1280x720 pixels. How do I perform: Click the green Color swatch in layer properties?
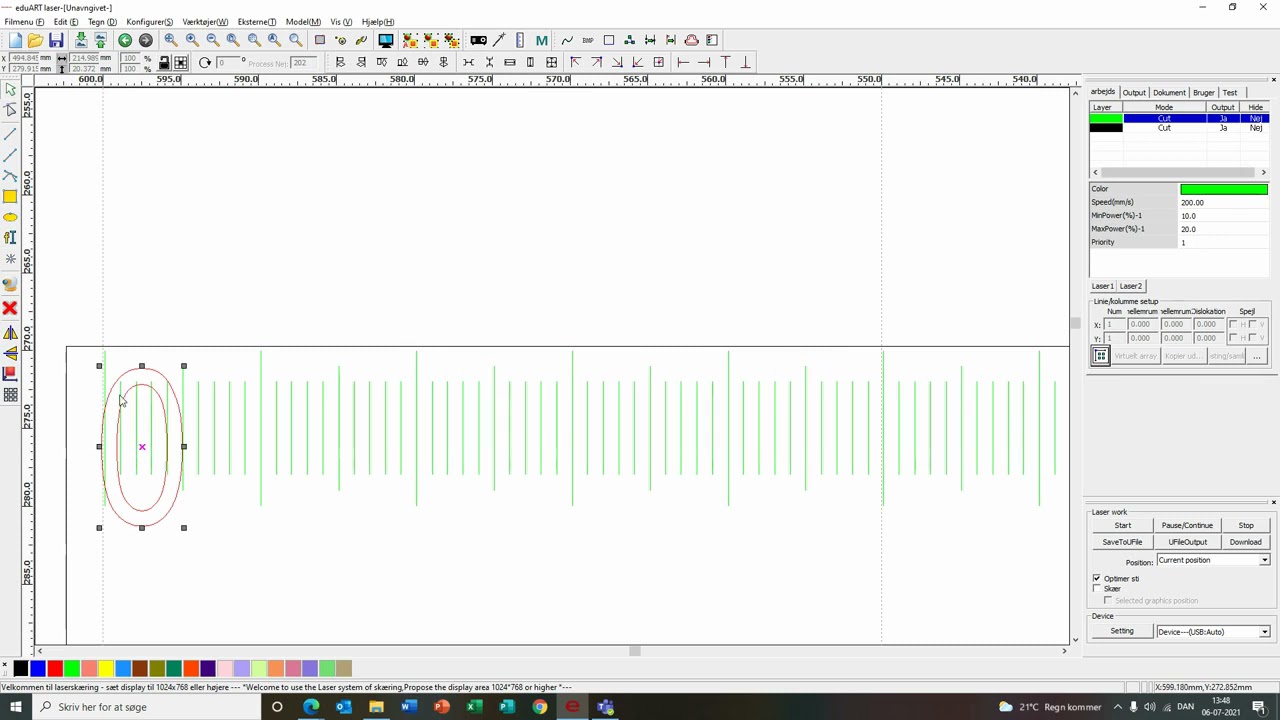coord(1224,189)
